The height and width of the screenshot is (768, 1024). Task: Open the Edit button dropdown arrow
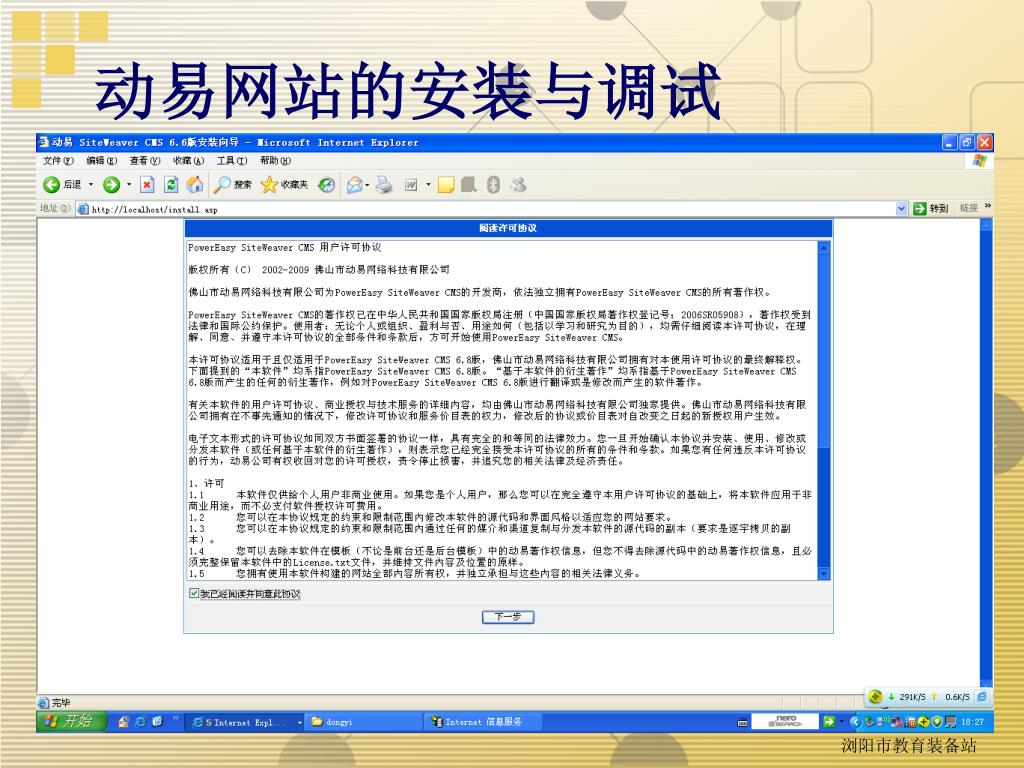(x=428, y=185)
